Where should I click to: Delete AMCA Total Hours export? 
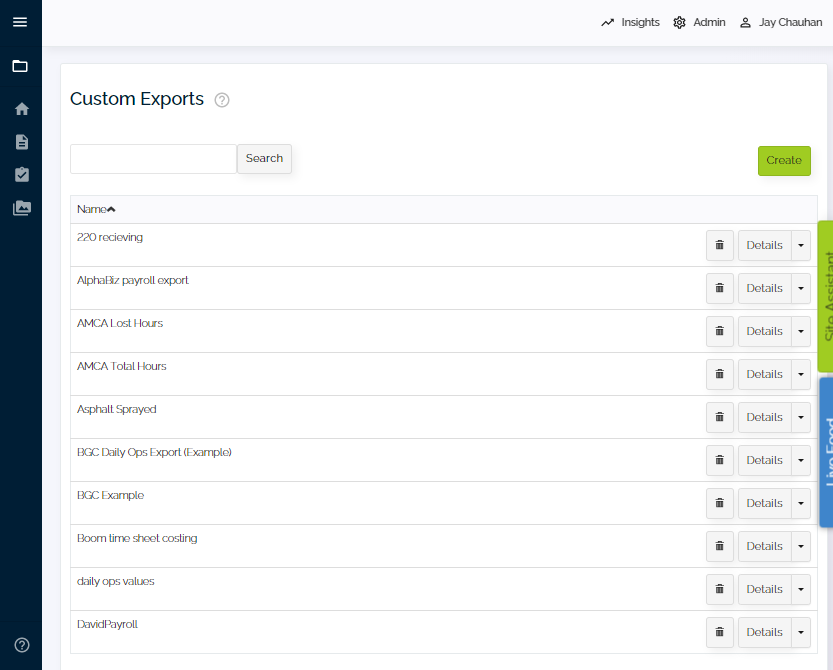(x=719, y=374)
